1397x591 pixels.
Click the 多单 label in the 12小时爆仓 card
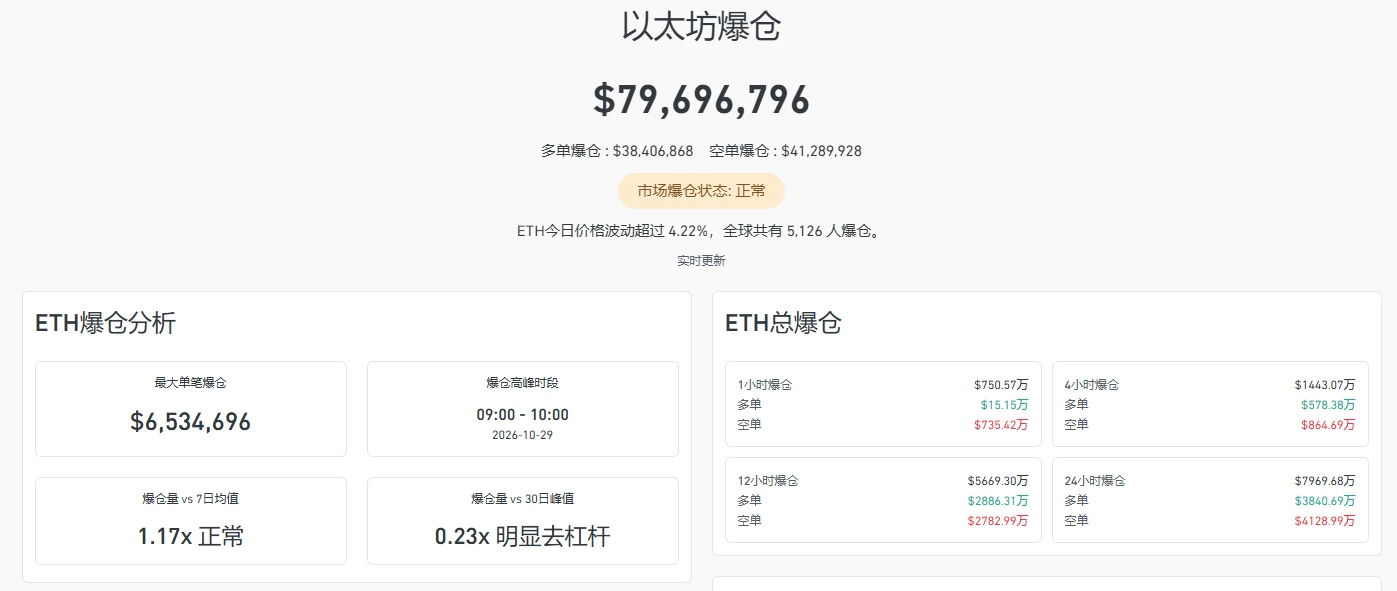pyautogui.click(x=750, y=501)
